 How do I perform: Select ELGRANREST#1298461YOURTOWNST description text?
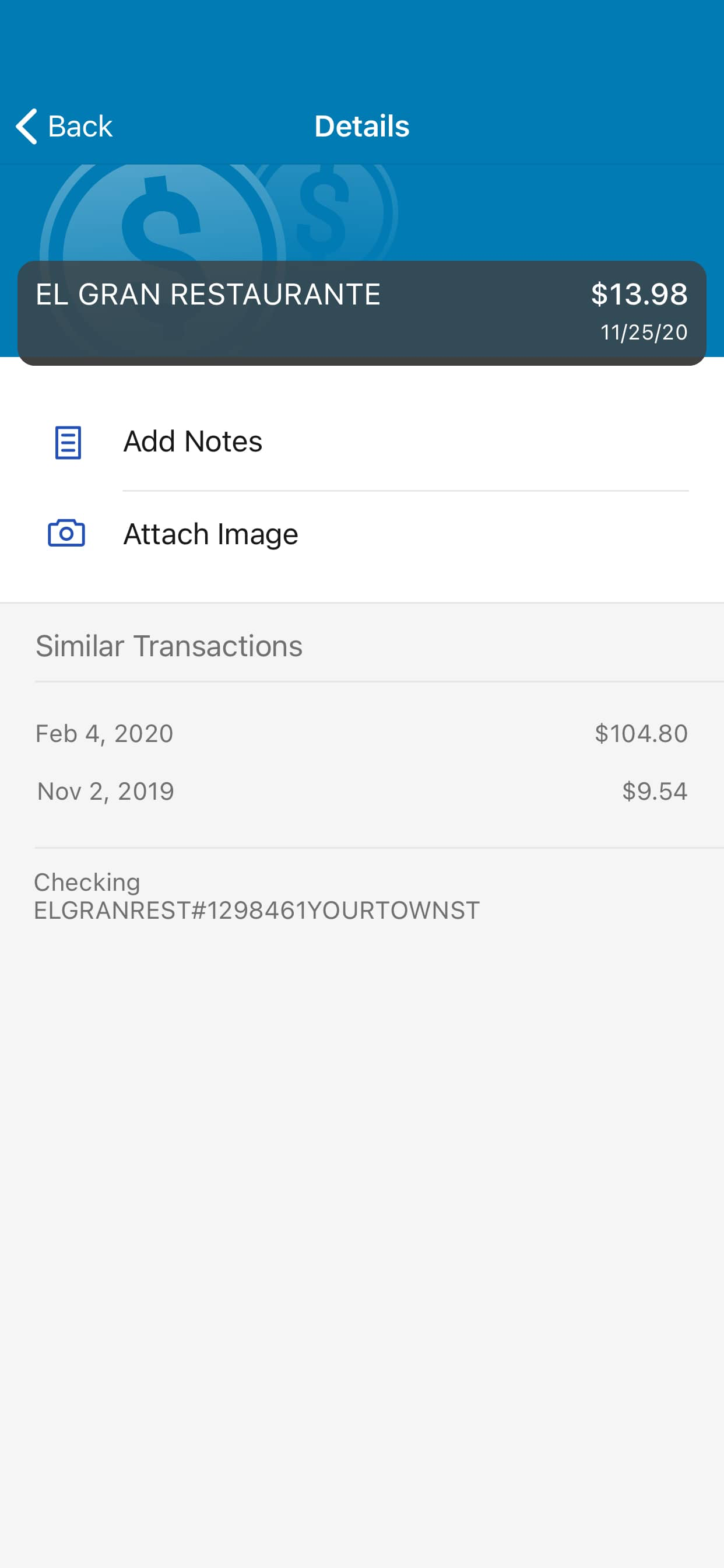256,910
